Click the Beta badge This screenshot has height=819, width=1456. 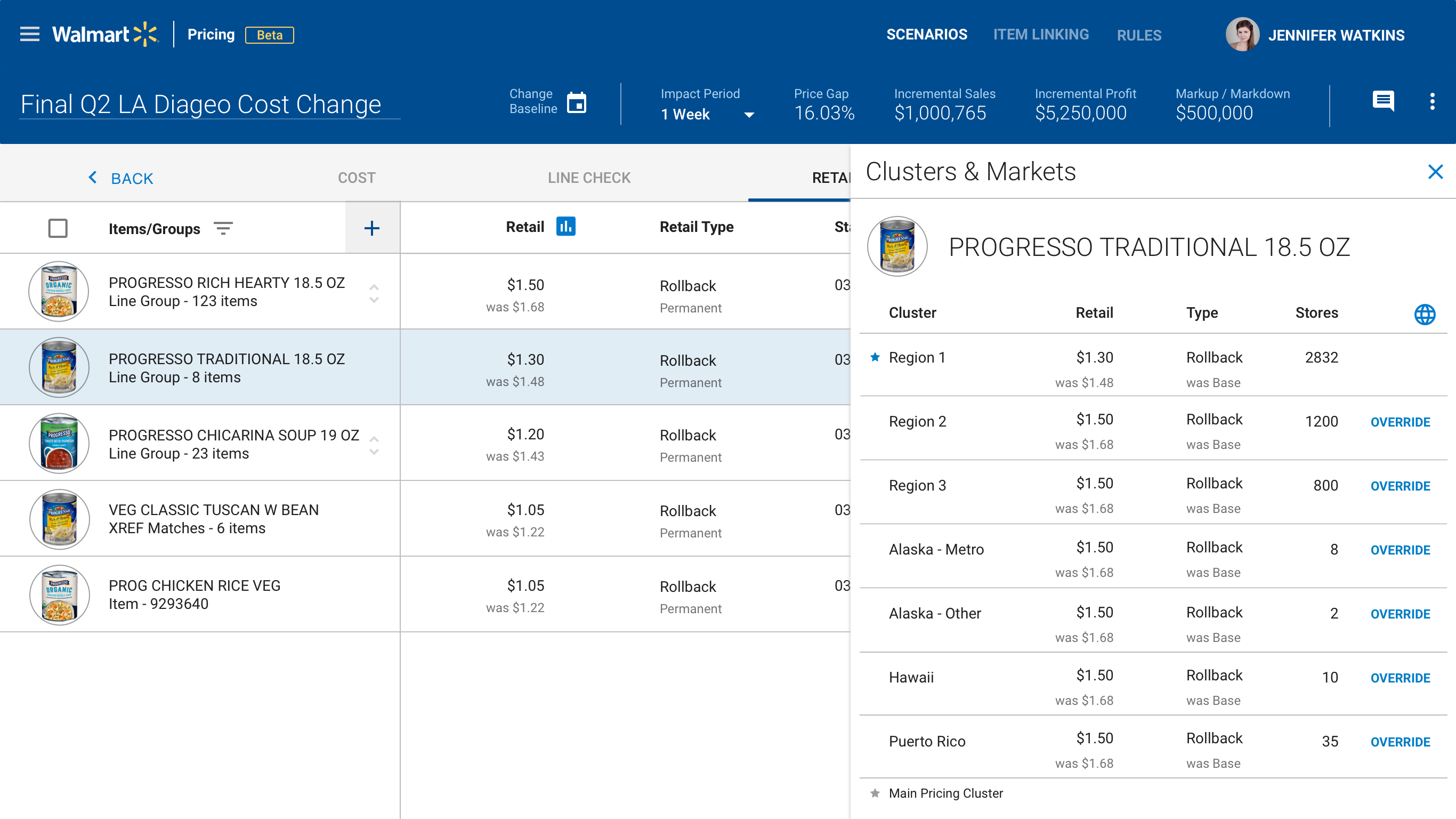pyautogui.click(x=269, y=35)
